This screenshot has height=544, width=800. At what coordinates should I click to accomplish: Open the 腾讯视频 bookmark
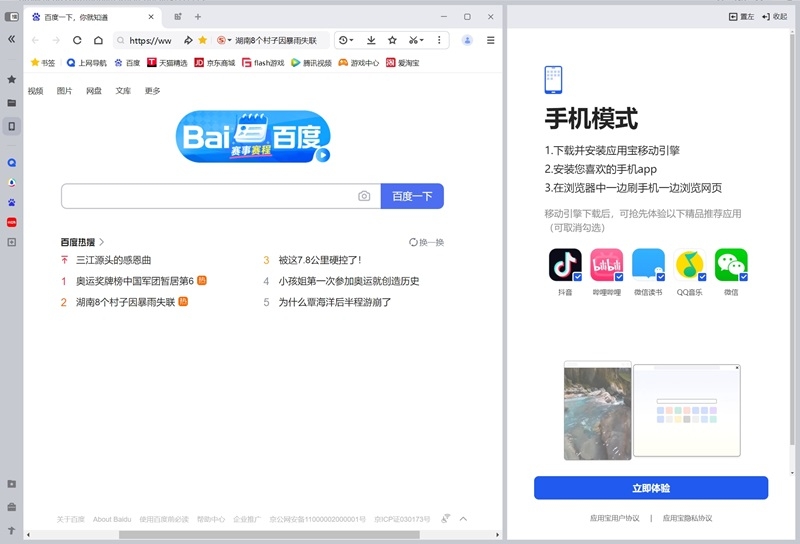311,63
